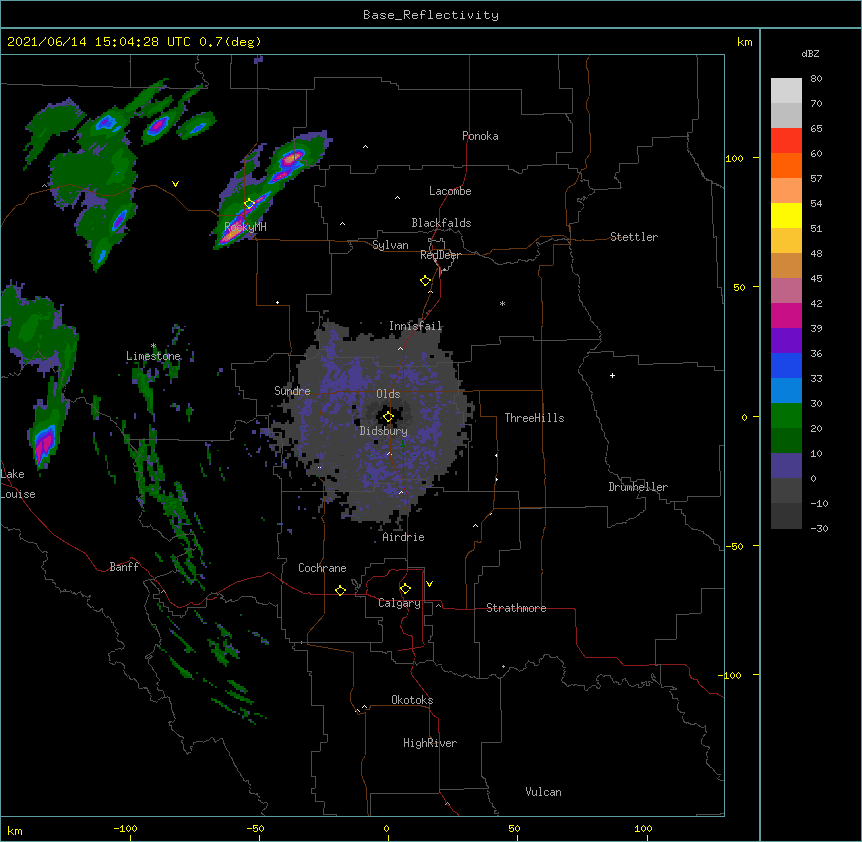Click the magenta storm cell above Lake Louise
Image resolution: width=862 pixels, height=842 pixels.
(43, 442)
